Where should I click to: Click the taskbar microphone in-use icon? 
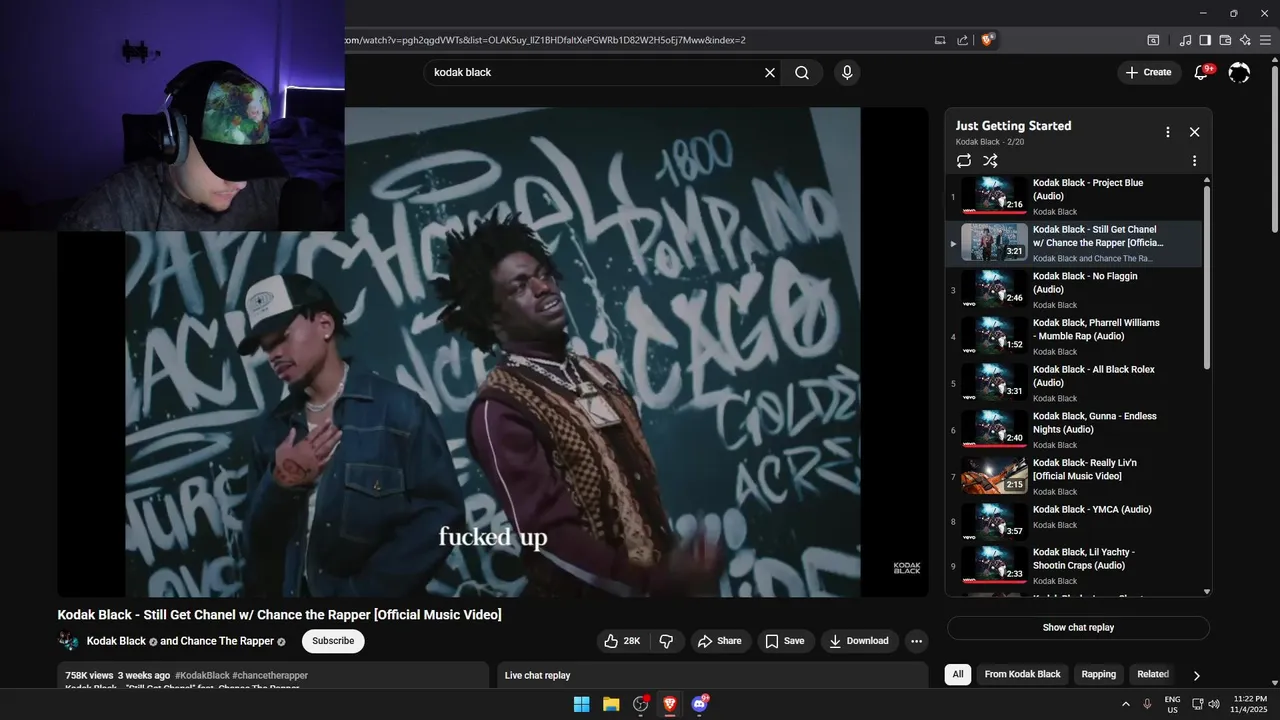tap(1148, 704)
